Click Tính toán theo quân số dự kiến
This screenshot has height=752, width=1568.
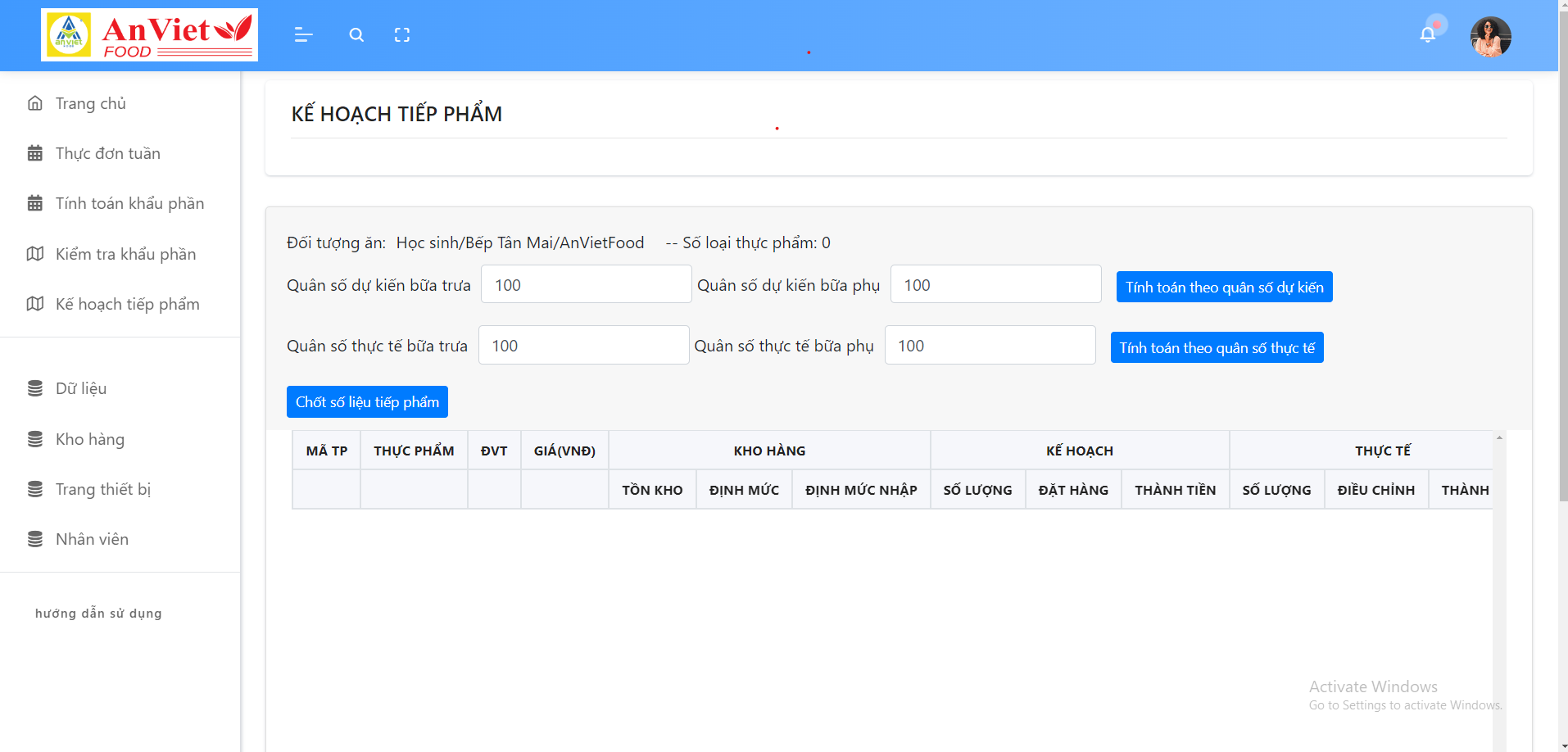pos(1223,287)
